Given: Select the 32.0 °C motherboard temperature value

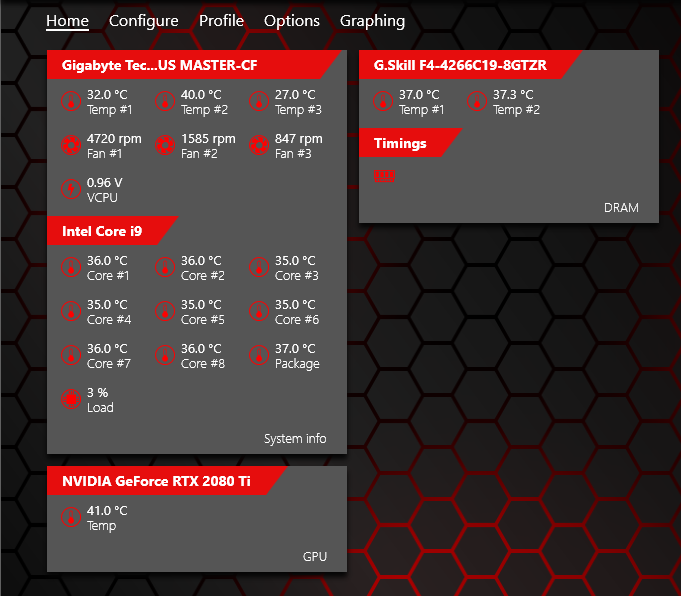Looking at the screenshot, I should (107, 95).
